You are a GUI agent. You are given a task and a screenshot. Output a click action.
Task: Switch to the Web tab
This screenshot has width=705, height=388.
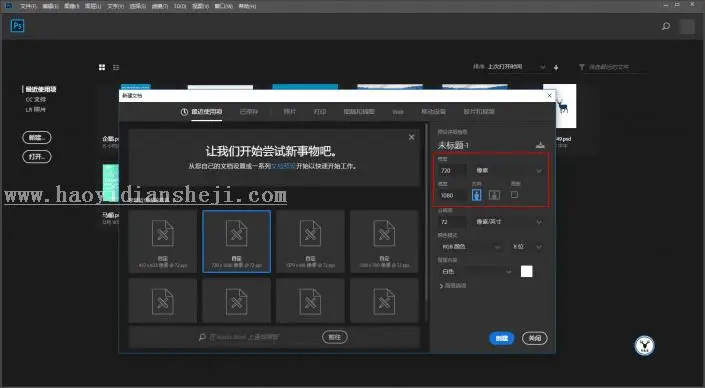point(398,112)
